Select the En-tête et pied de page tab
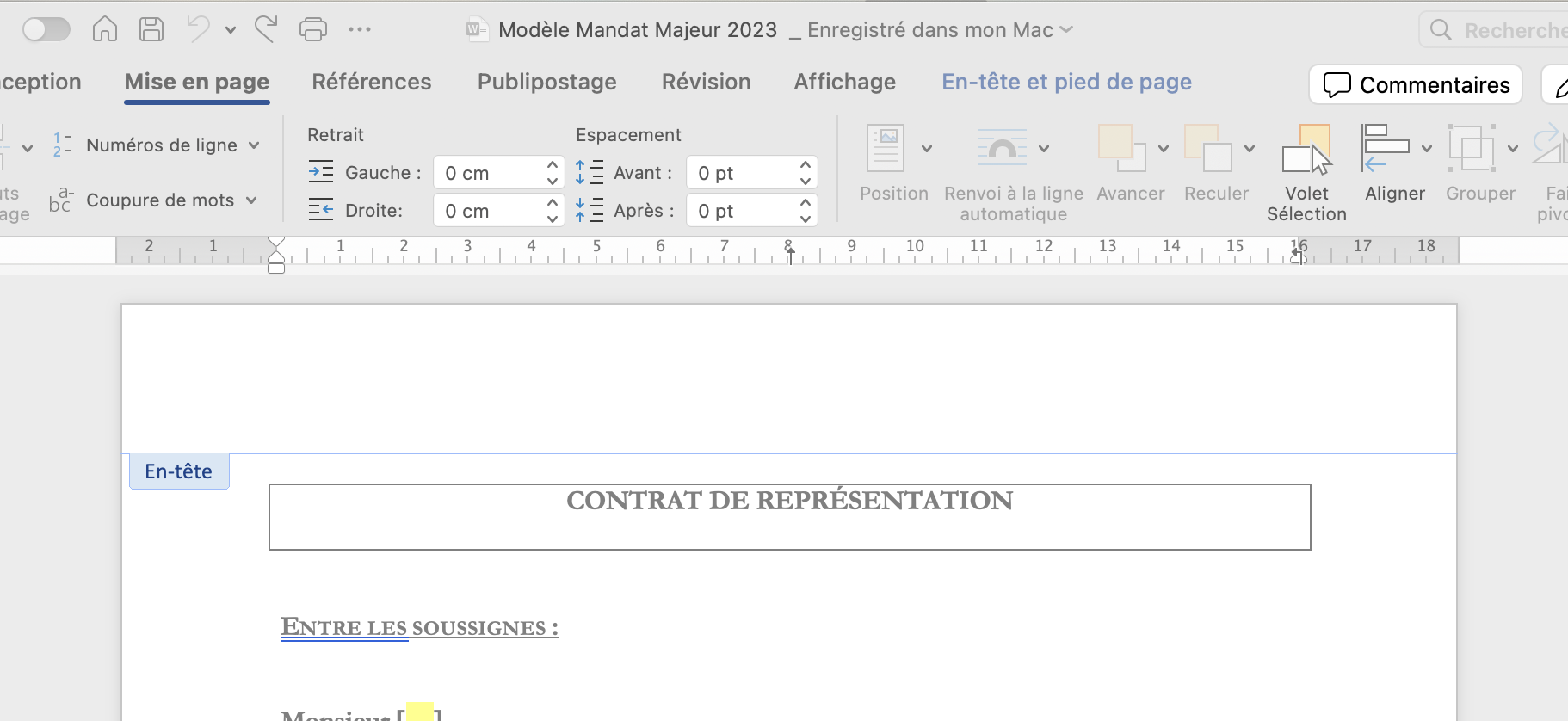1568x721 pixels. (1067, 83)
